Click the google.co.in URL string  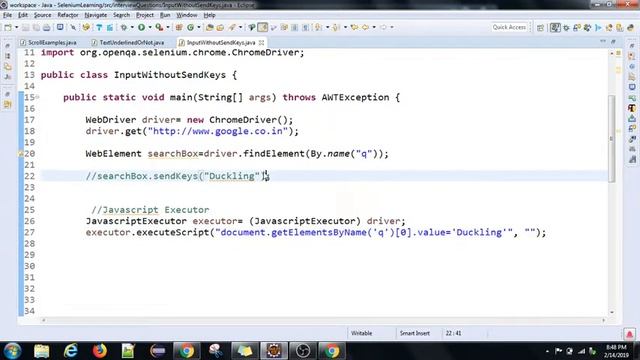pyautogui.click(x=218, y=131)
